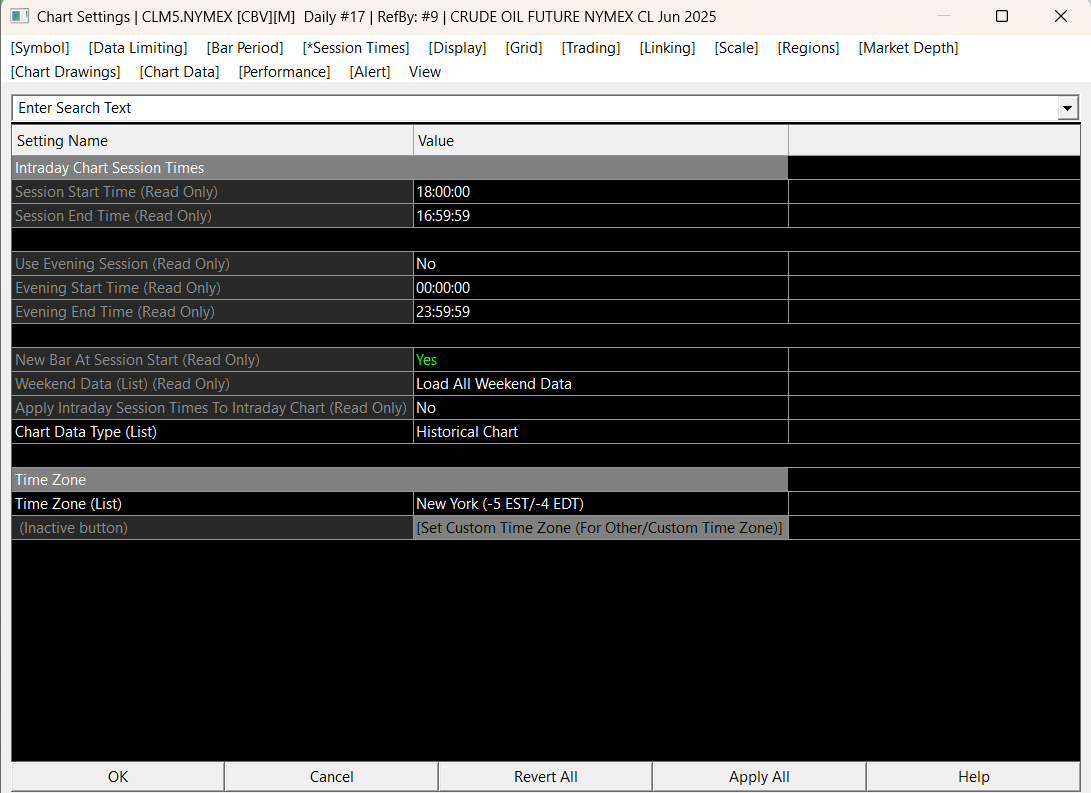1091x793 pixels.
Task: Click the Enter Search Text field
Action: (534, 108)
